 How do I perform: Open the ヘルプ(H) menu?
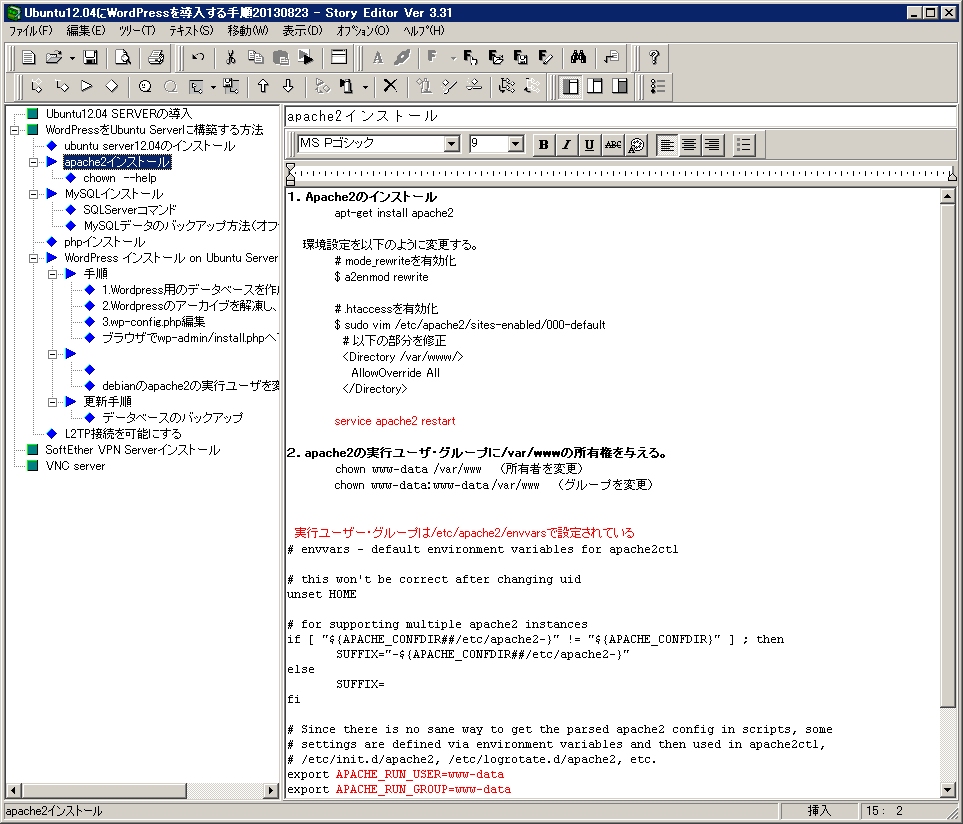coord(424,31)
